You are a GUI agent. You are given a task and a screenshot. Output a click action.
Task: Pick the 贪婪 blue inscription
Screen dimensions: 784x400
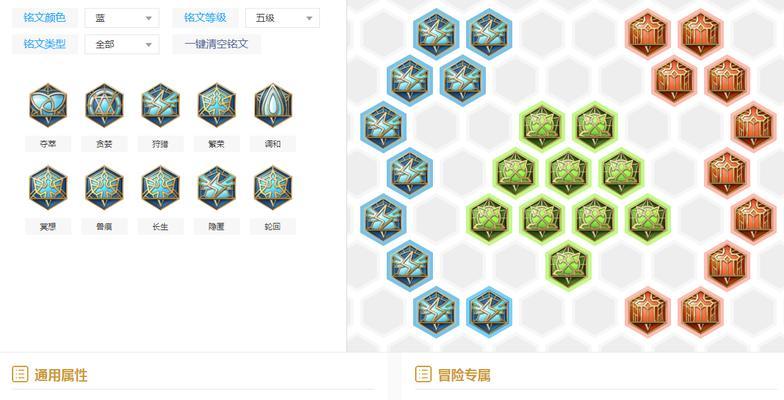[104, 105]
